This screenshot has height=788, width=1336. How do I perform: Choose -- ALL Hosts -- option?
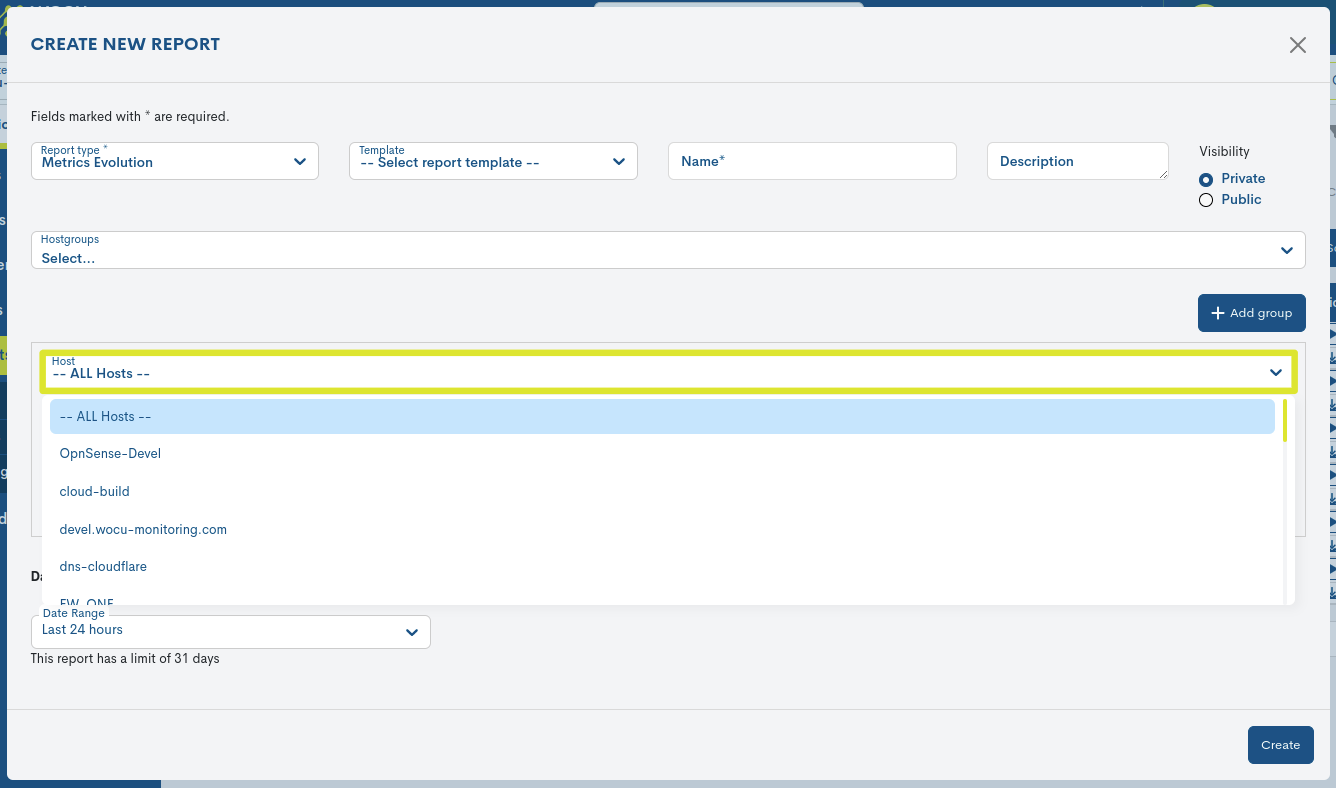[662, 417]
